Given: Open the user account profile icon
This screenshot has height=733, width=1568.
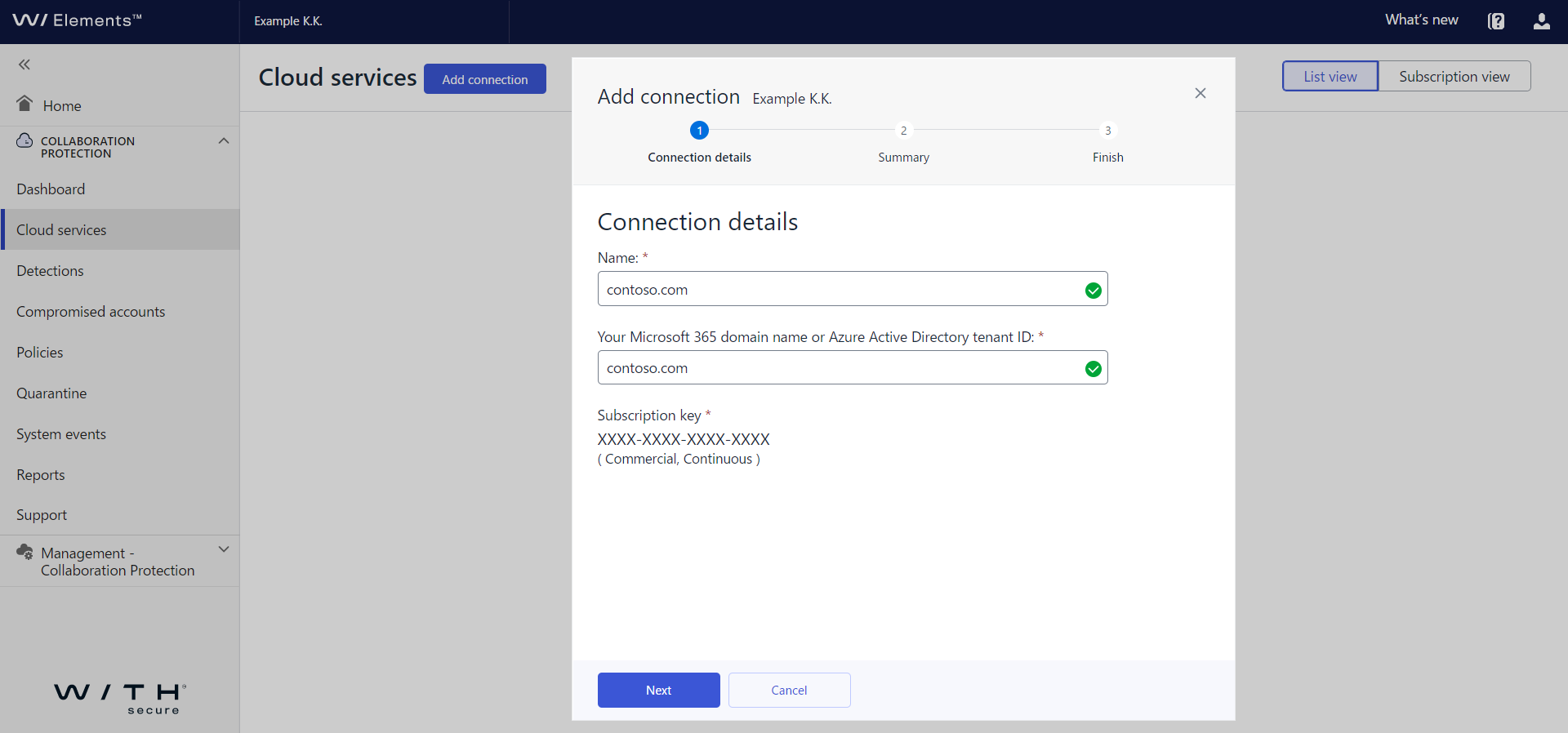Looking at the screenshot, I should point(1542,21).
